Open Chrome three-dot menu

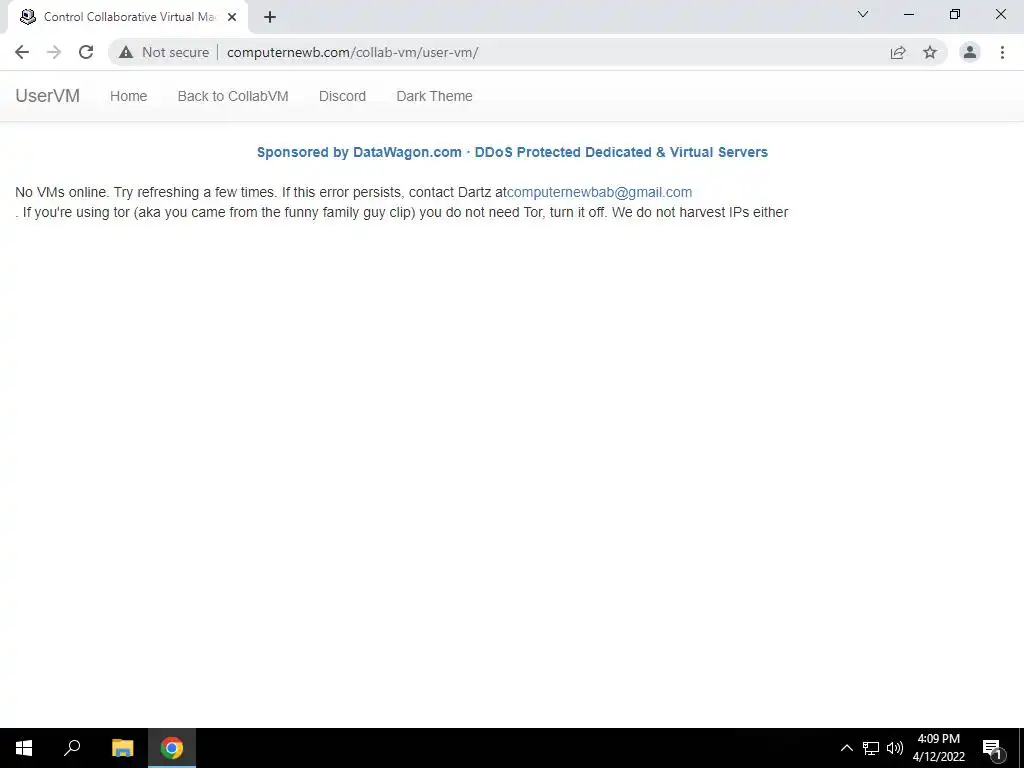1002,52
